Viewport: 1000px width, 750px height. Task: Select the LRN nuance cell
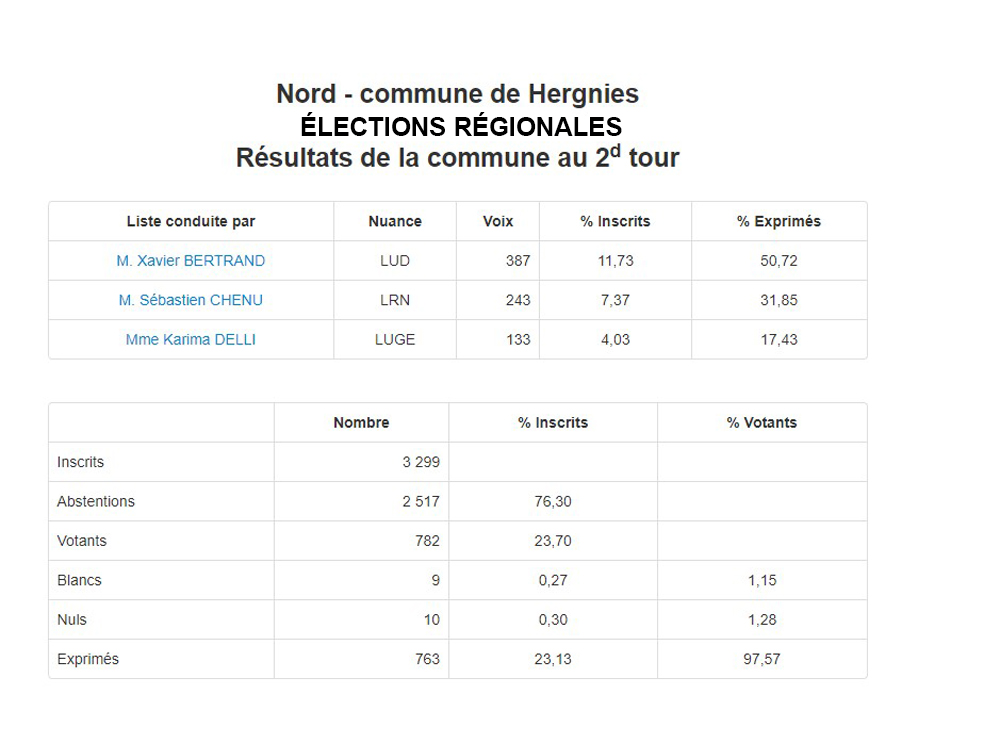pyautogui.click(x=395, y=300)
